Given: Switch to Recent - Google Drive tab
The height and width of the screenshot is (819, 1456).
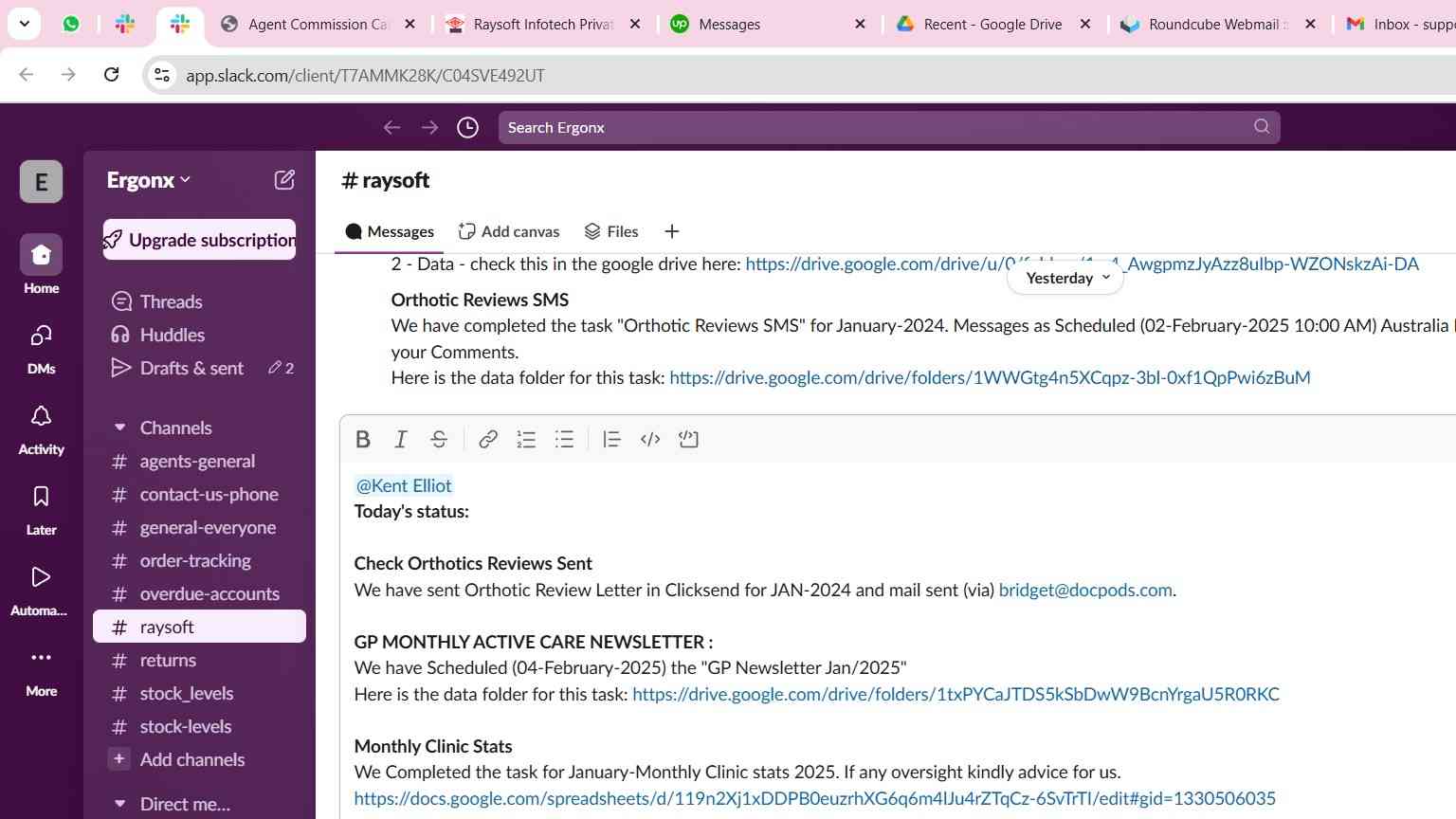Looking at the screenshot, I should pos(993,24).
